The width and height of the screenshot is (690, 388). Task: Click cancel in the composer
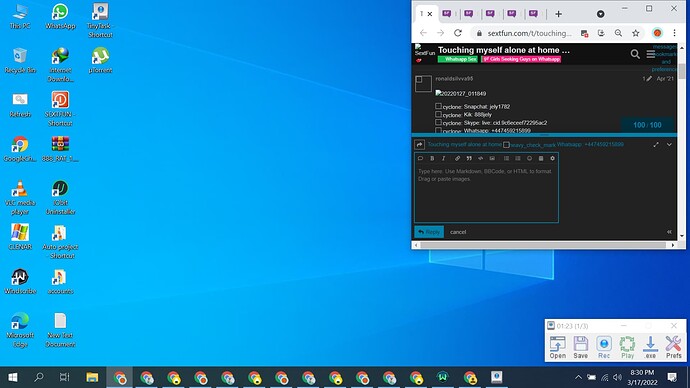[x=458, y=232]
